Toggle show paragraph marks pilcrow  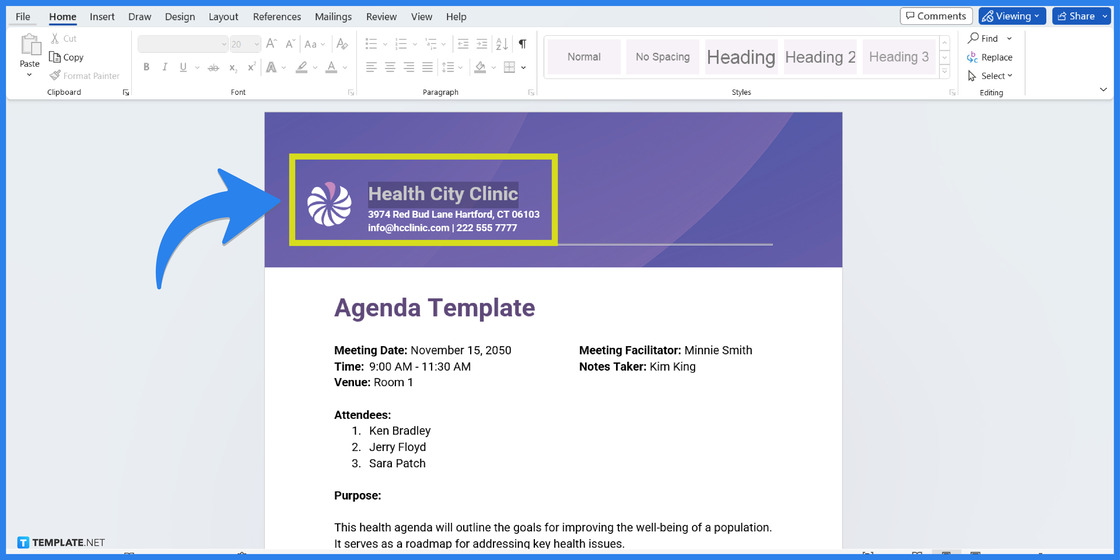point(523,44)
